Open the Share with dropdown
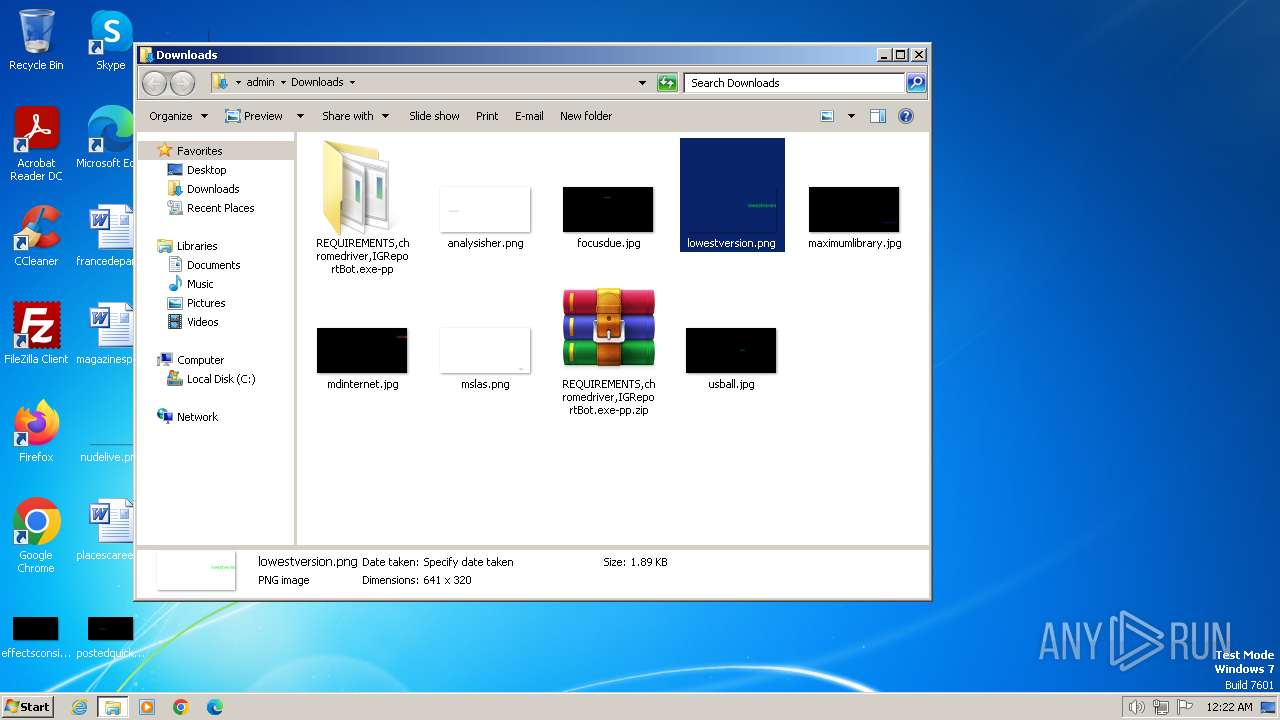The height and width of the screenshot is (720, 1280). [355, 116]
